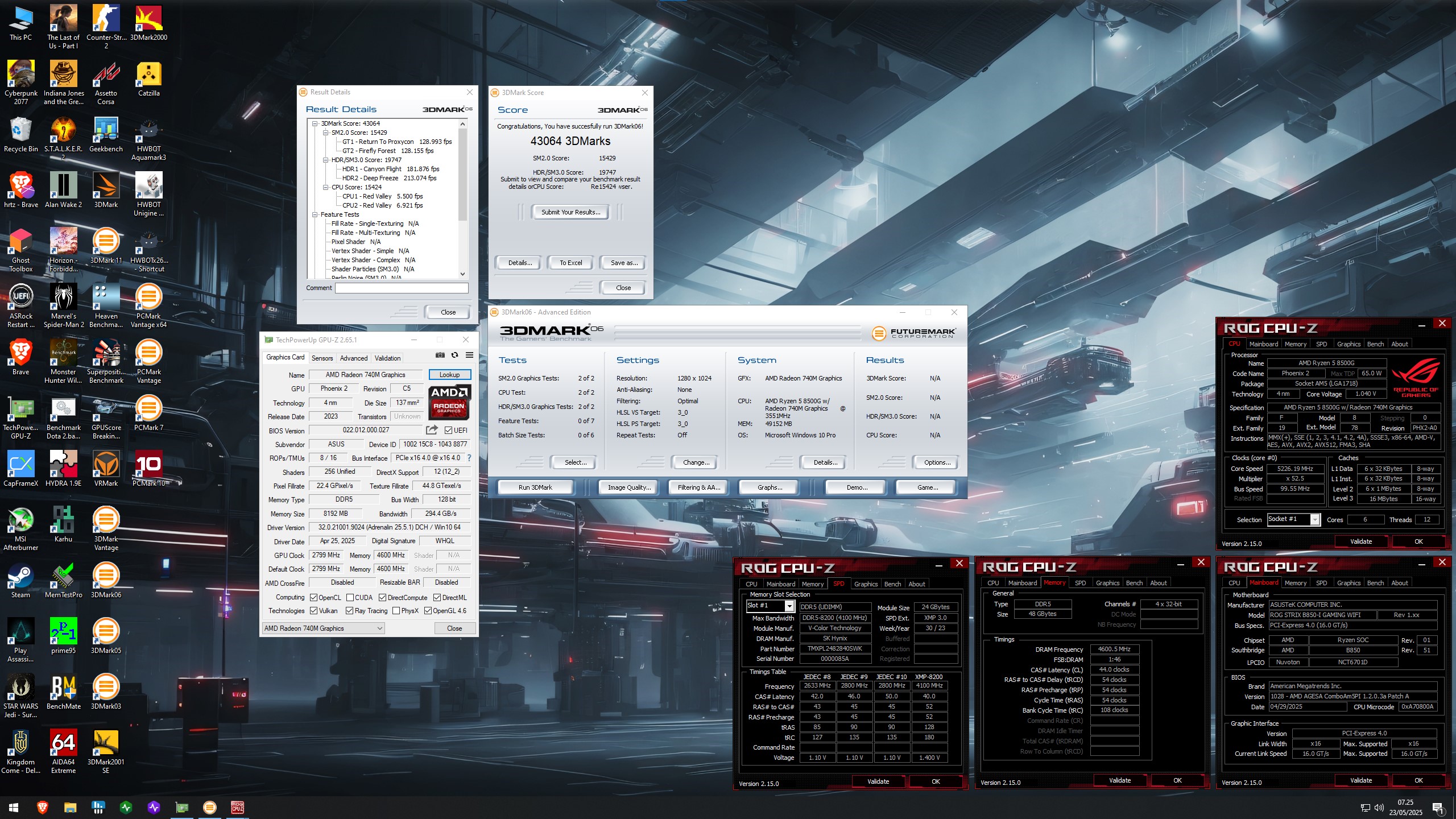Toggle the DirectCompute checkbox in GPU-Z

coord(382,598)
